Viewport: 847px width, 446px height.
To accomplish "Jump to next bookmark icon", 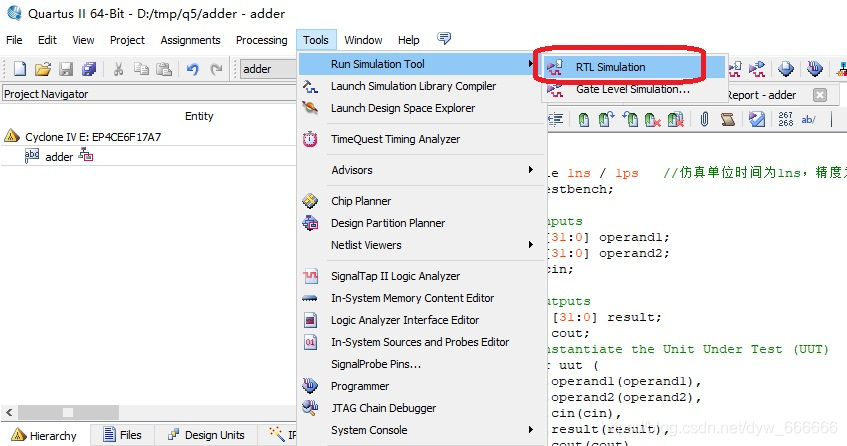I will [606, 119].
